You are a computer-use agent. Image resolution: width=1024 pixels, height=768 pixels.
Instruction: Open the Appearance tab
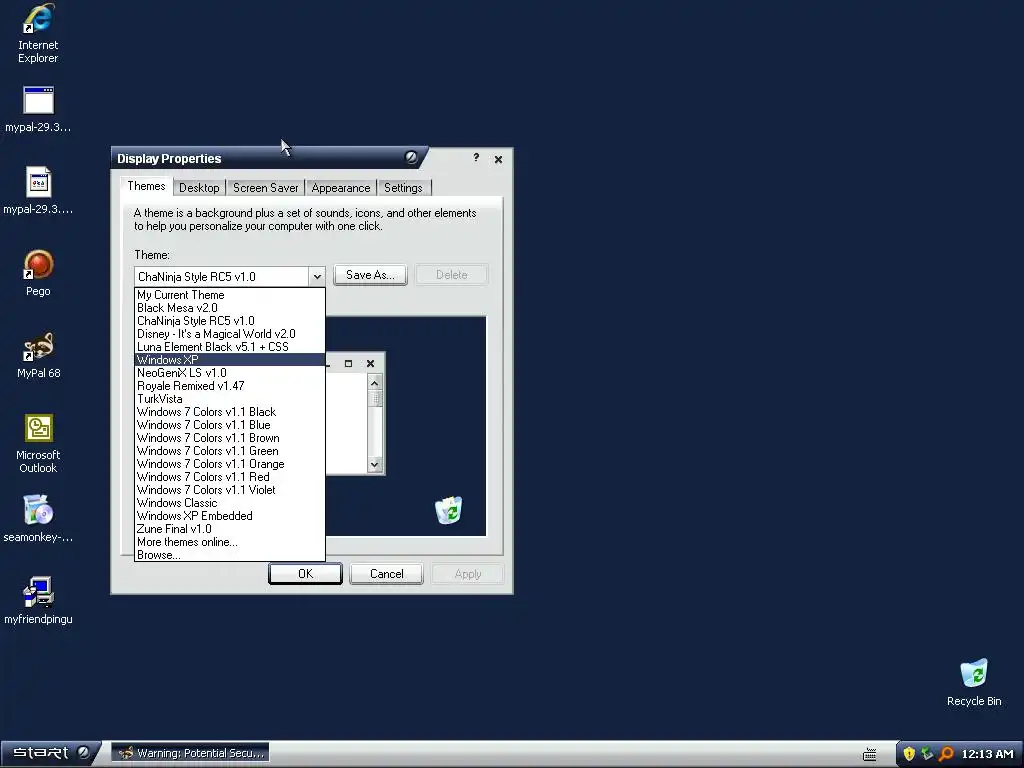(341, 188)
